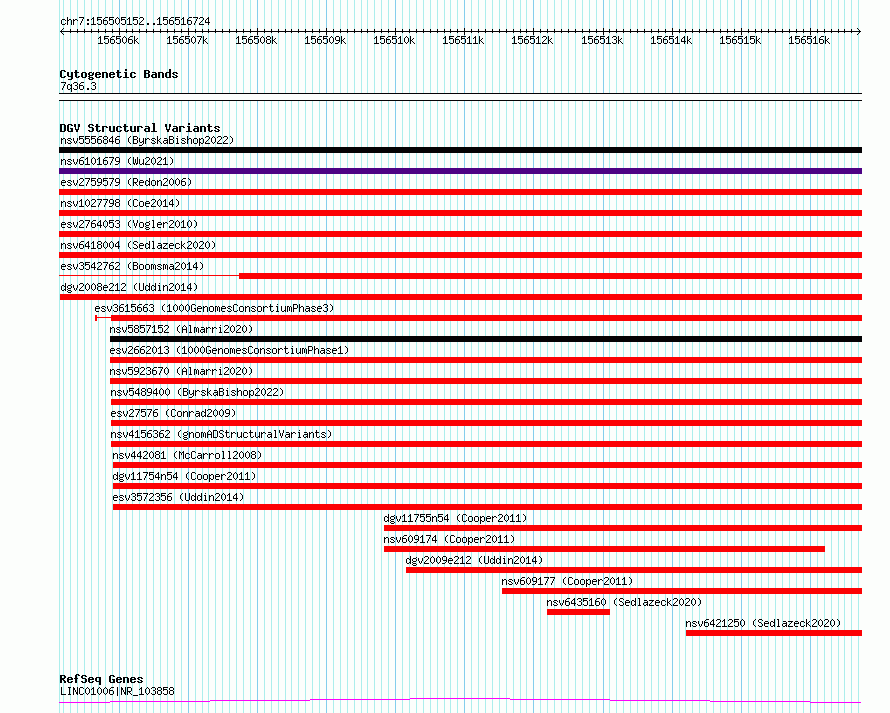Select the red bar under nsv609174
The width and height of the screenshot is (890, 713).
click(x=604, y=550)
